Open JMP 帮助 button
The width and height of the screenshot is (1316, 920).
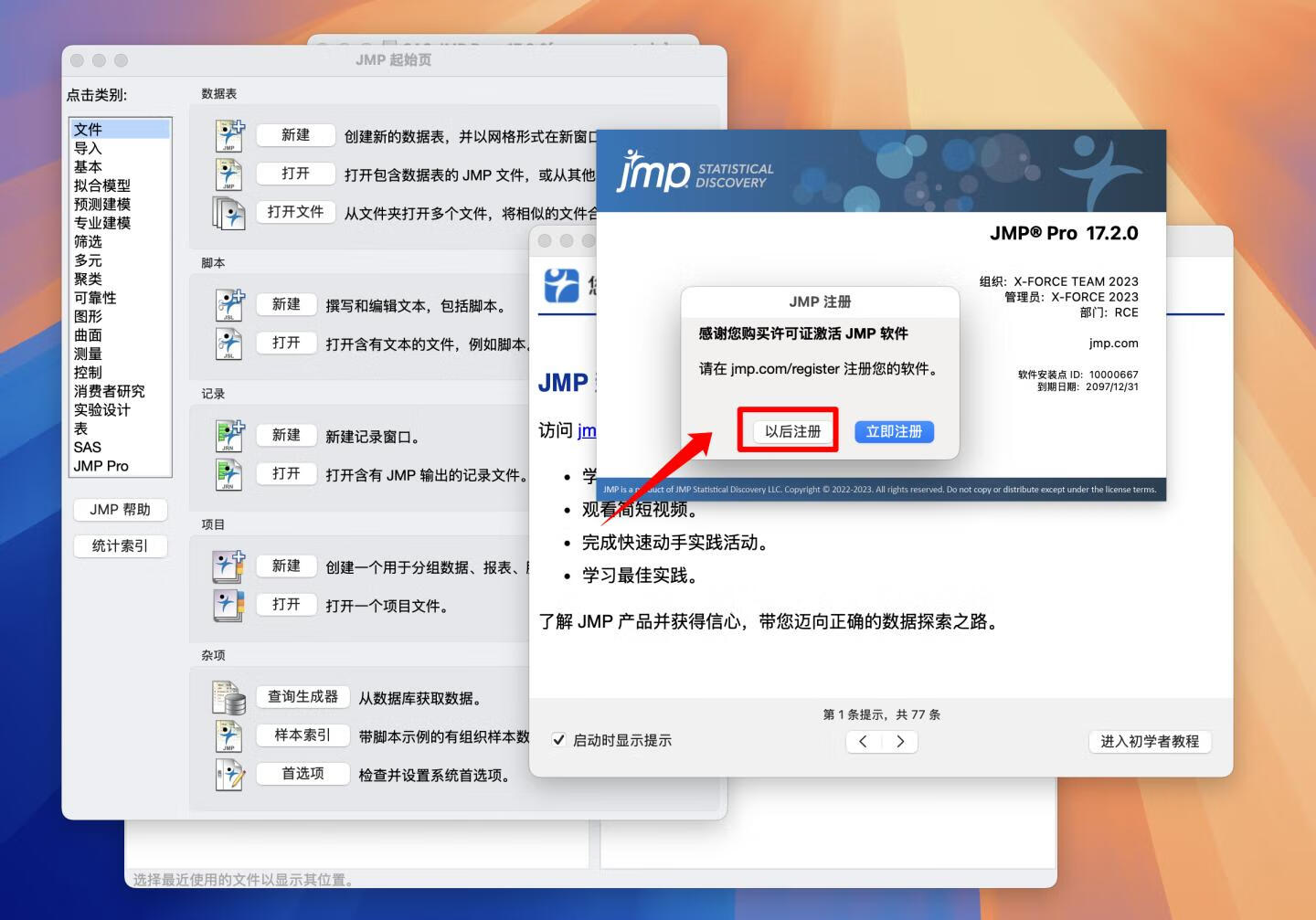pyautogui.click(x=120, y=510)
